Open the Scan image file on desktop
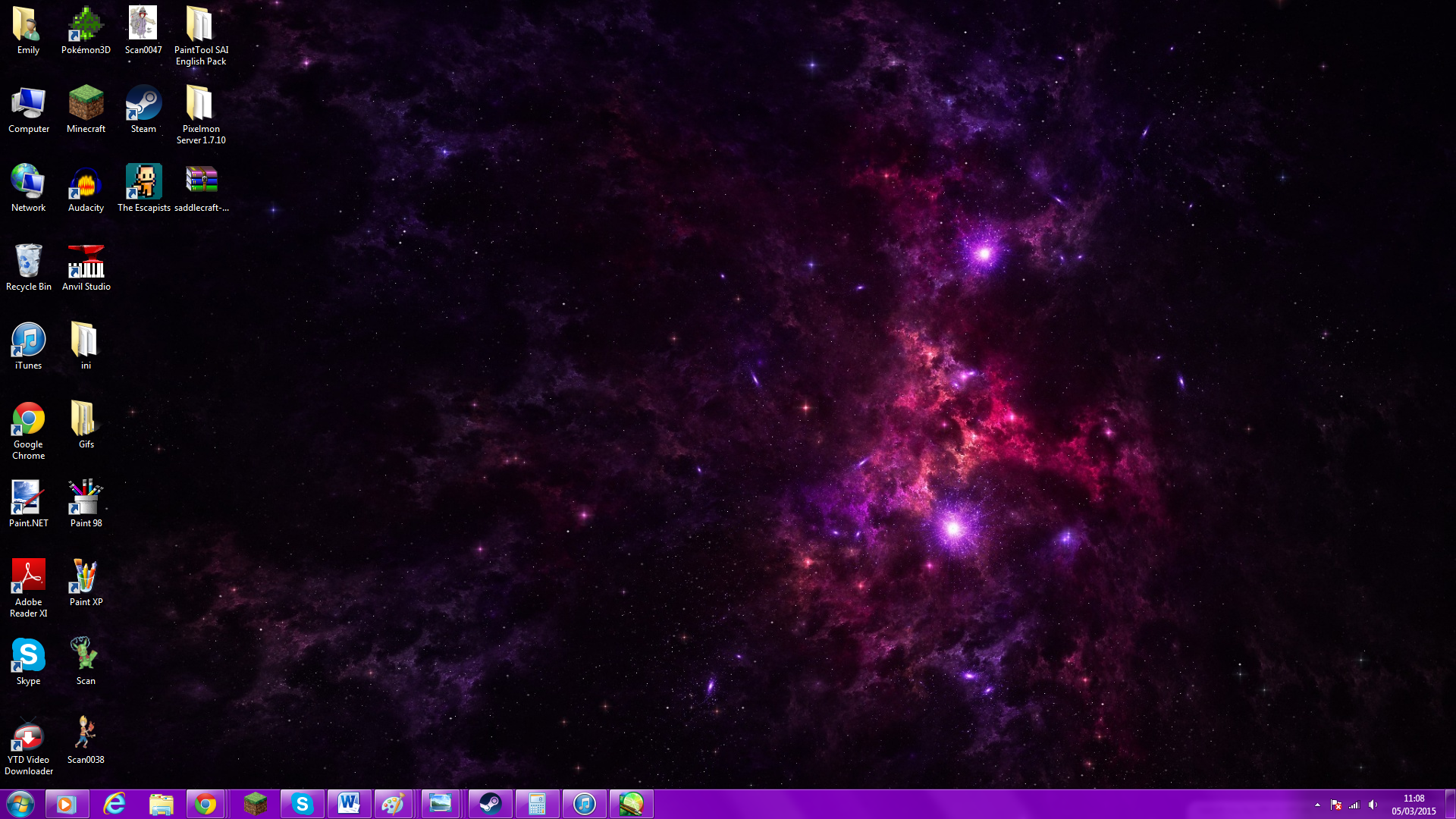 tap(86, 661)
